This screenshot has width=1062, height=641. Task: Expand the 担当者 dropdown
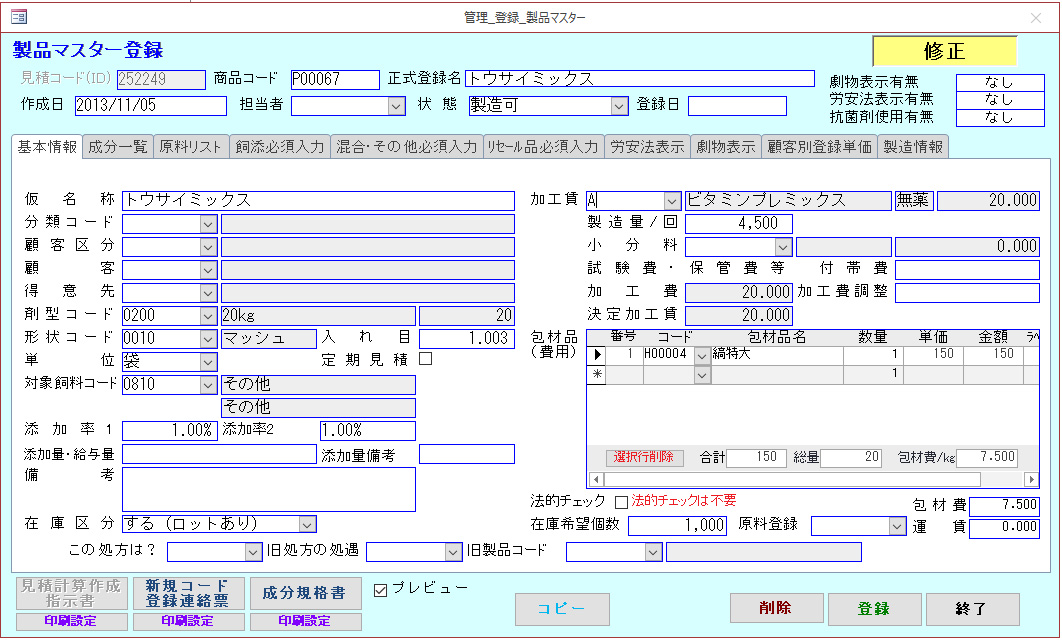point(396,106)
